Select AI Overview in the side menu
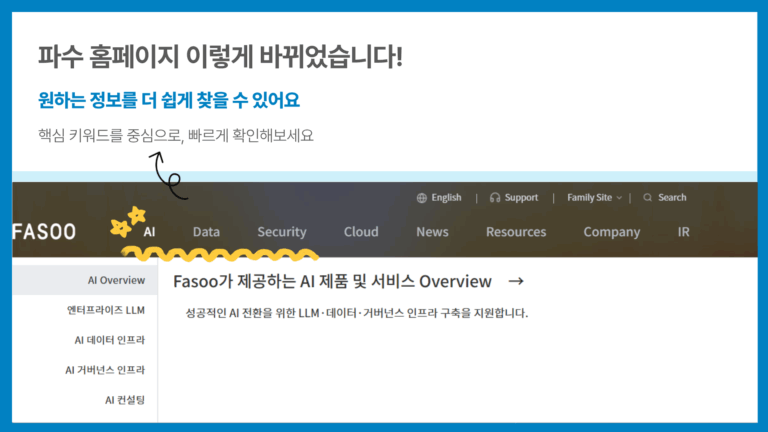Image resolution: width=768 pixels, height=432 pixels. 116,281
